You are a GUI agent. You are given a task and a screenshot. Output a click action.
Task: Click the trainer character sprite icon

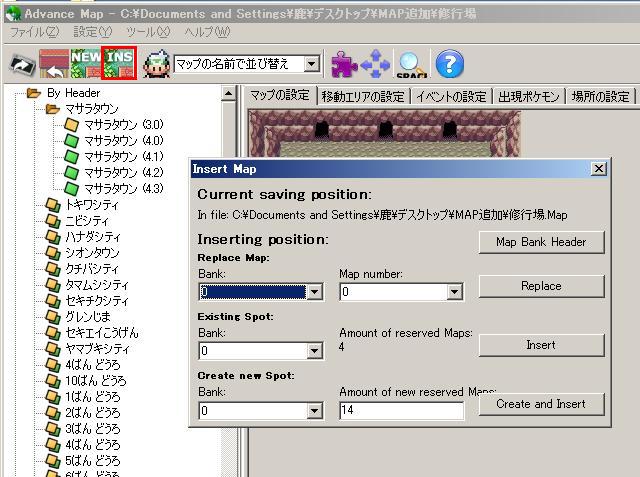pyautogui.click(x=156, y=64)
